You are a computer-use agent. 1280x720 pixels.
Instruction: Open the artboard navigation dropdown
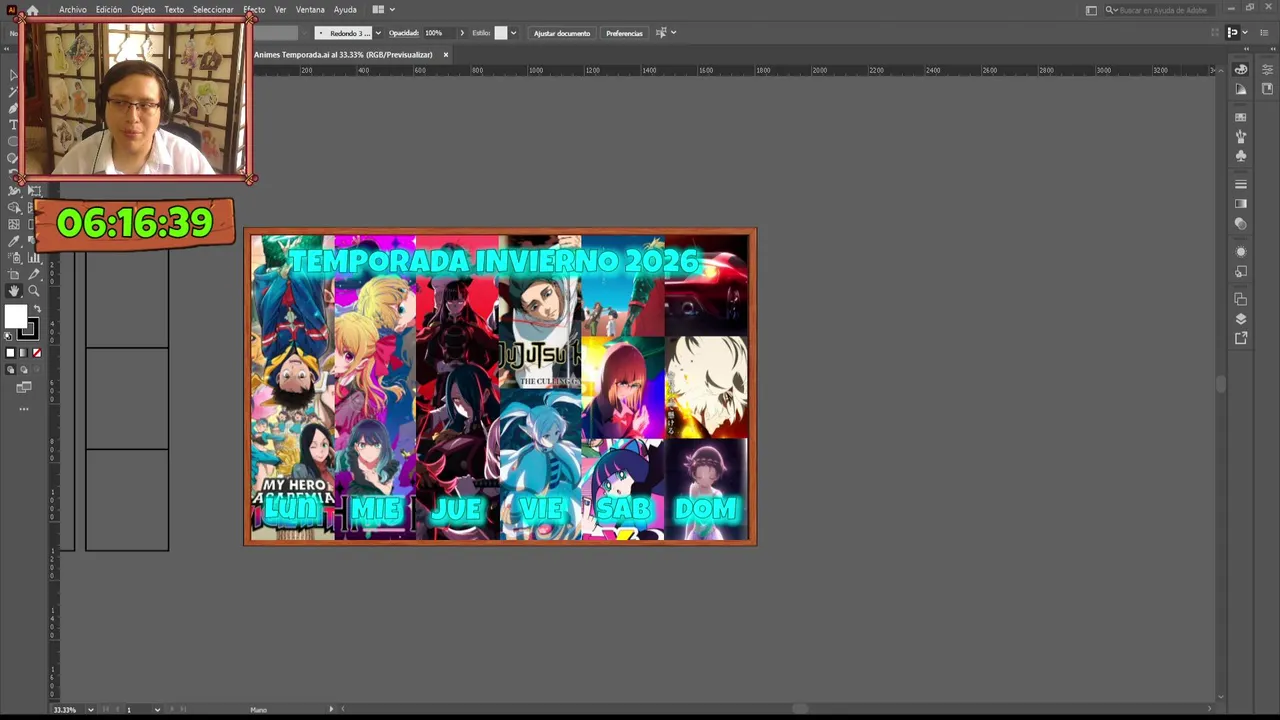157,710
